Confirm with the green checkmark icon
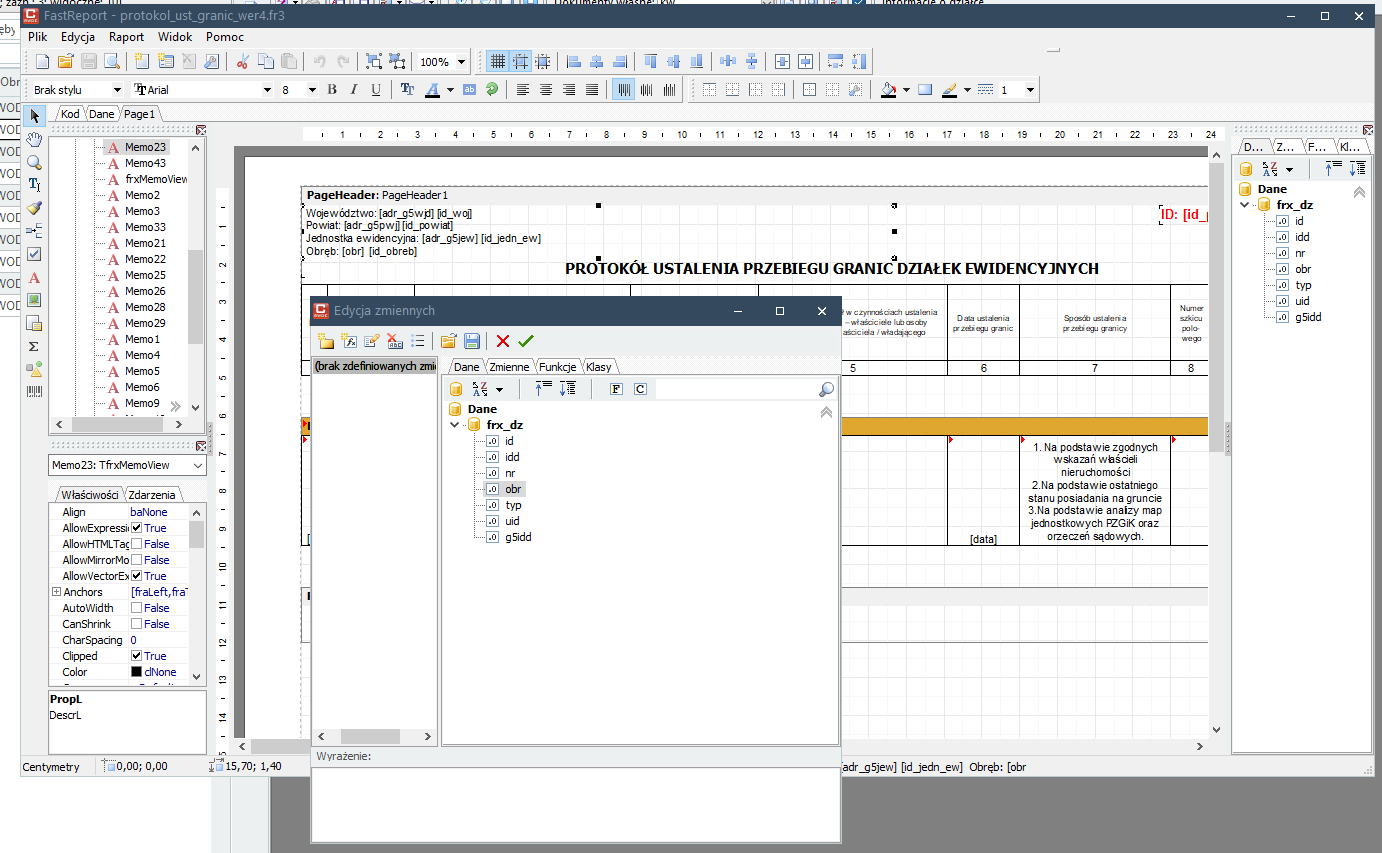This screenshot has width=1382, height=853. coord(526,341)
